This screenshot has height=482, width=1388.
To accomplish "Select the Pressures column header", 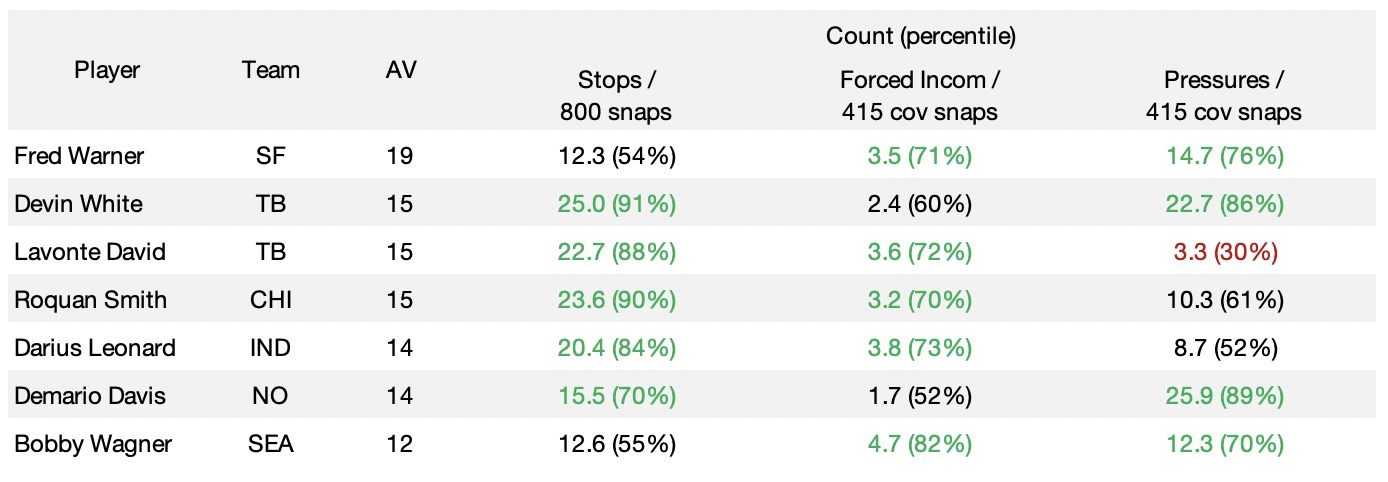I will 1223,96.
